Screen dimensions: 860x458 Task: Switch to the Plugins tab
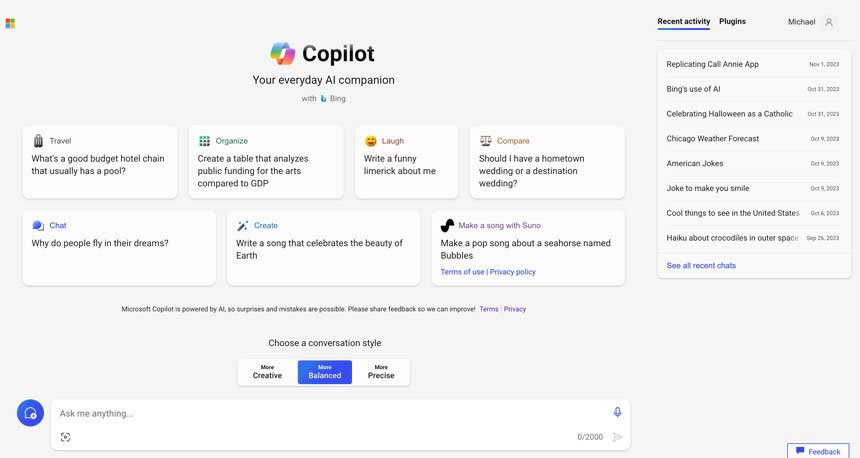click(x=732, y=21)
